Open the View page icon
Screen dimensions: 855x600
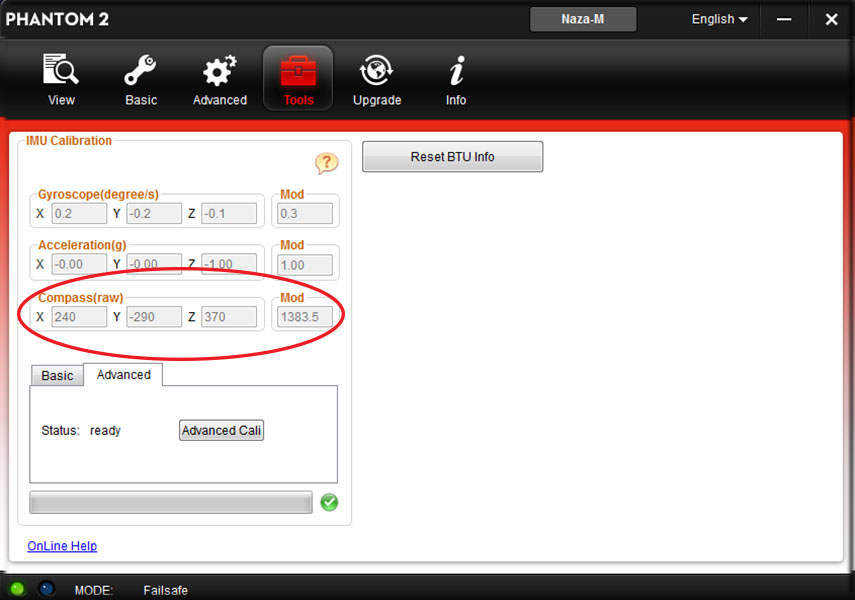coord(61,79)
